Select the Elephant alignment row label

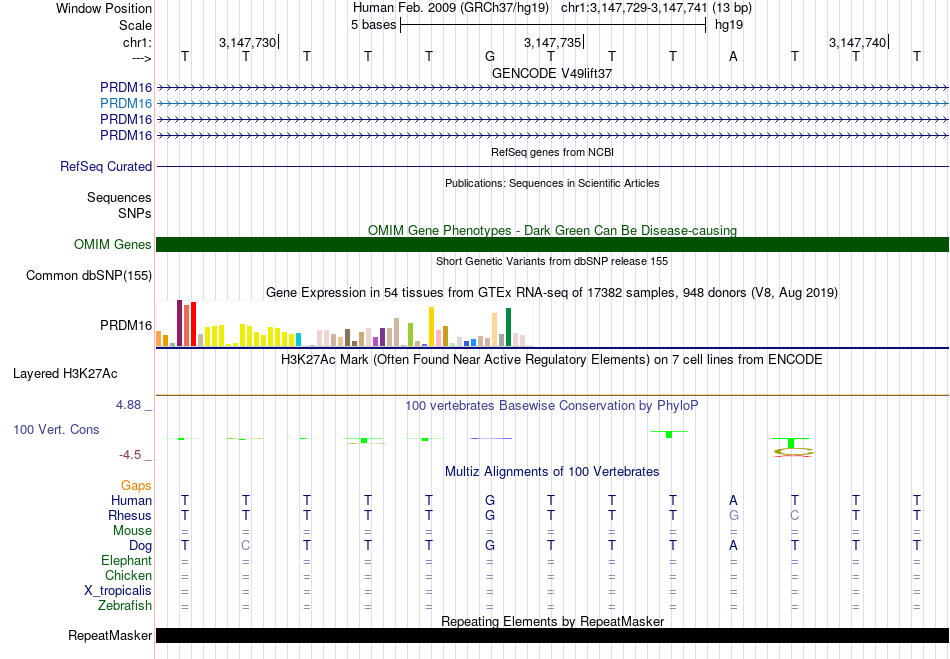click(x=127, y=561)
